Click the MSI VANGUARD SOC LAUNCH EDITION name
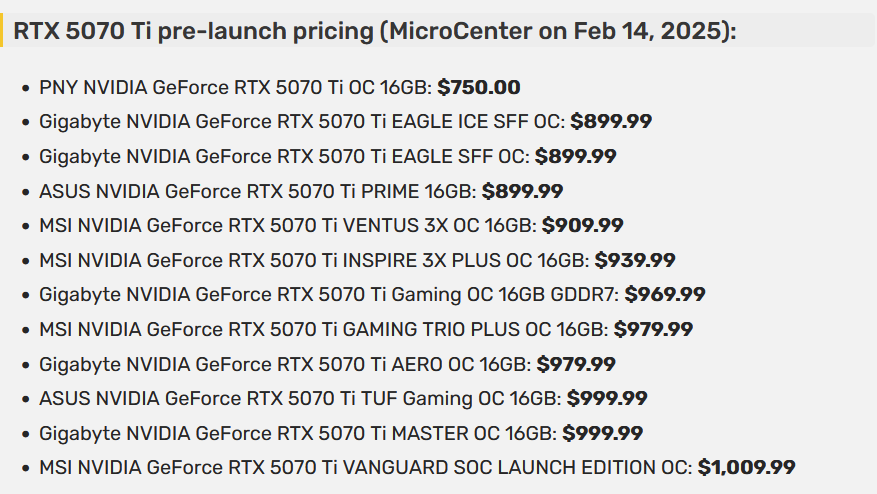 click(365, 468)
